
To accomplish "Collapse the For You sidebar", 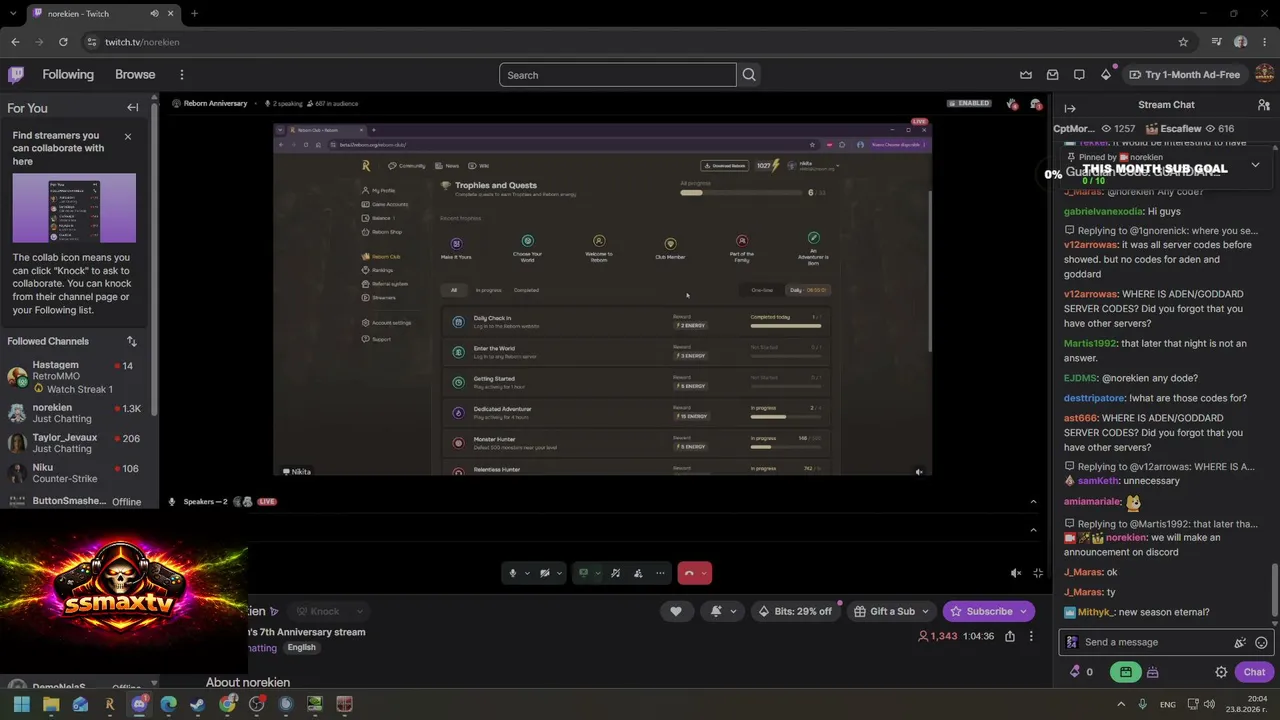I will click(x=132, y=108).
